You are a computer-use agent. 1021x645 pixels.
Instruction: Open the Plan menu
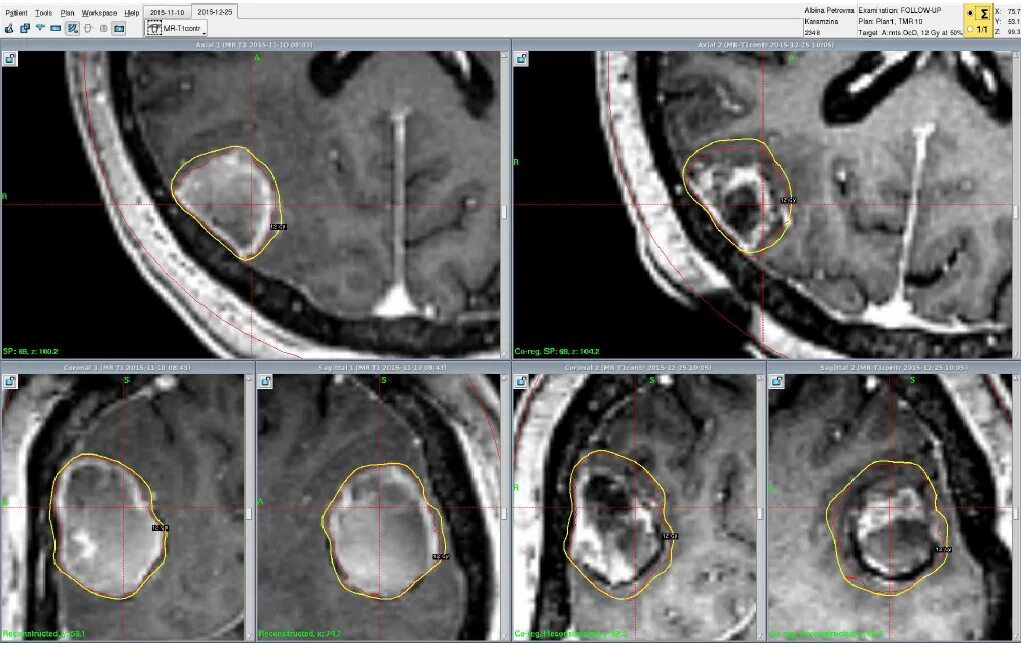coord(67,12)
